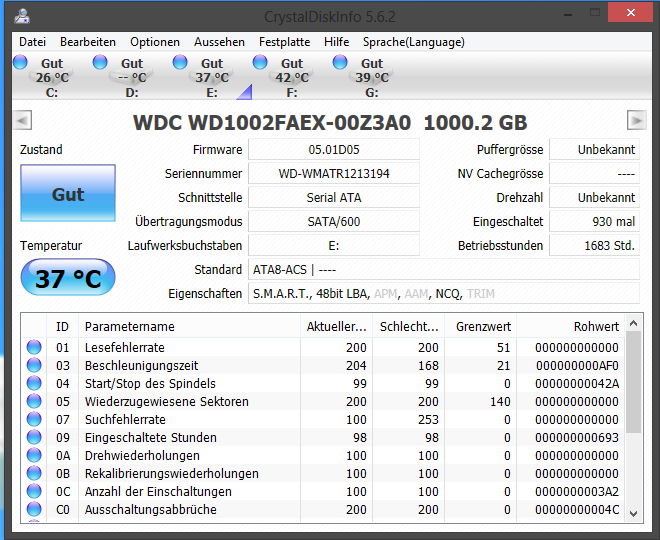Image resolution: width=660 pixels, height=540 pixels.
Task: Click the Serial ATA interface field
Action: [334, 197]
